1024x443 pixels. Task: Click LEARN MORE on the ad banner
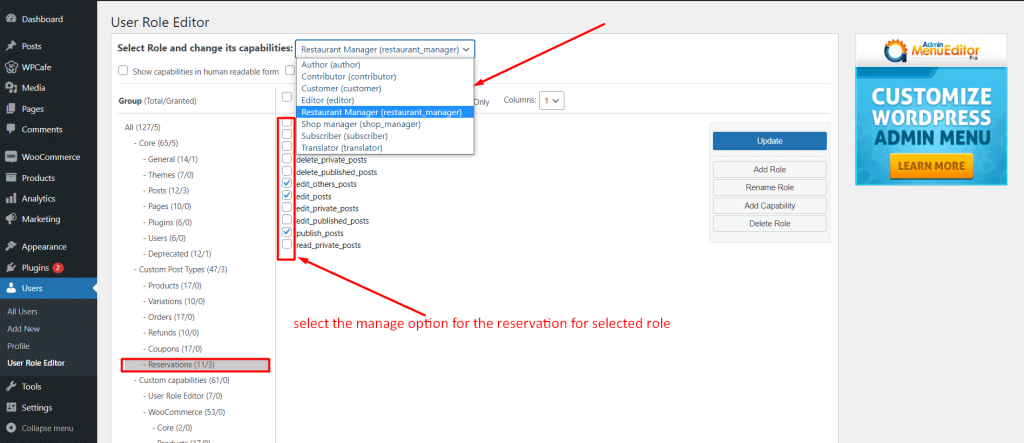pyautogui.click(x=931, y=166)
